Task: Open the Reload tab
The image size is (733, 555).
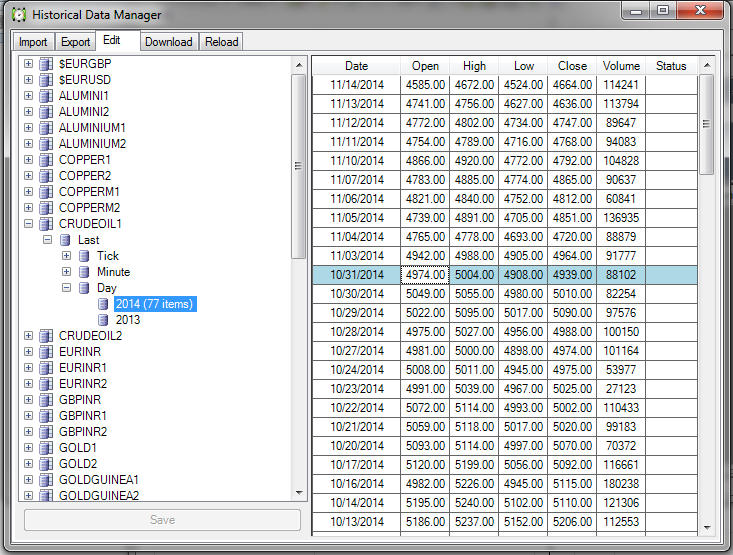Action: click(222, 42)
